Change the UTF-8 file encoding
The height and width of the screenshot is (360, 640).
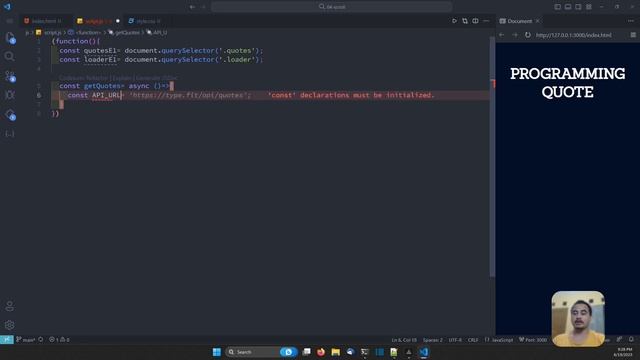click(455, 340)
